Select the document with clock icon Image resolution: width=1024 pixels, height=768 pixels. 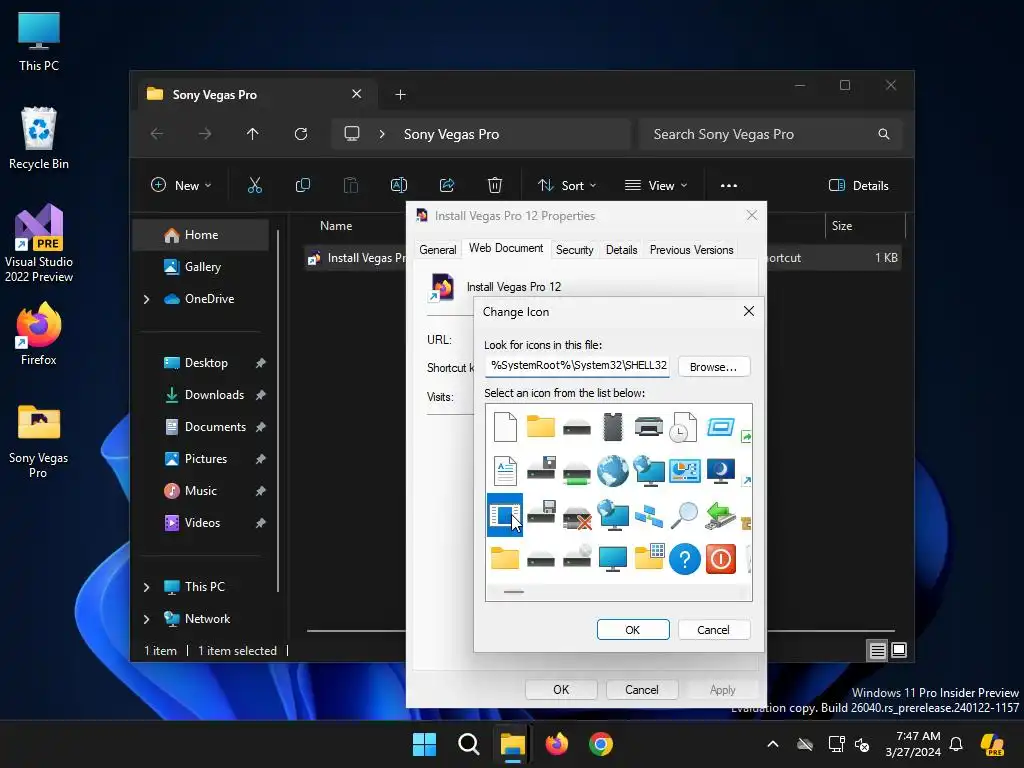tap(684, 427)
